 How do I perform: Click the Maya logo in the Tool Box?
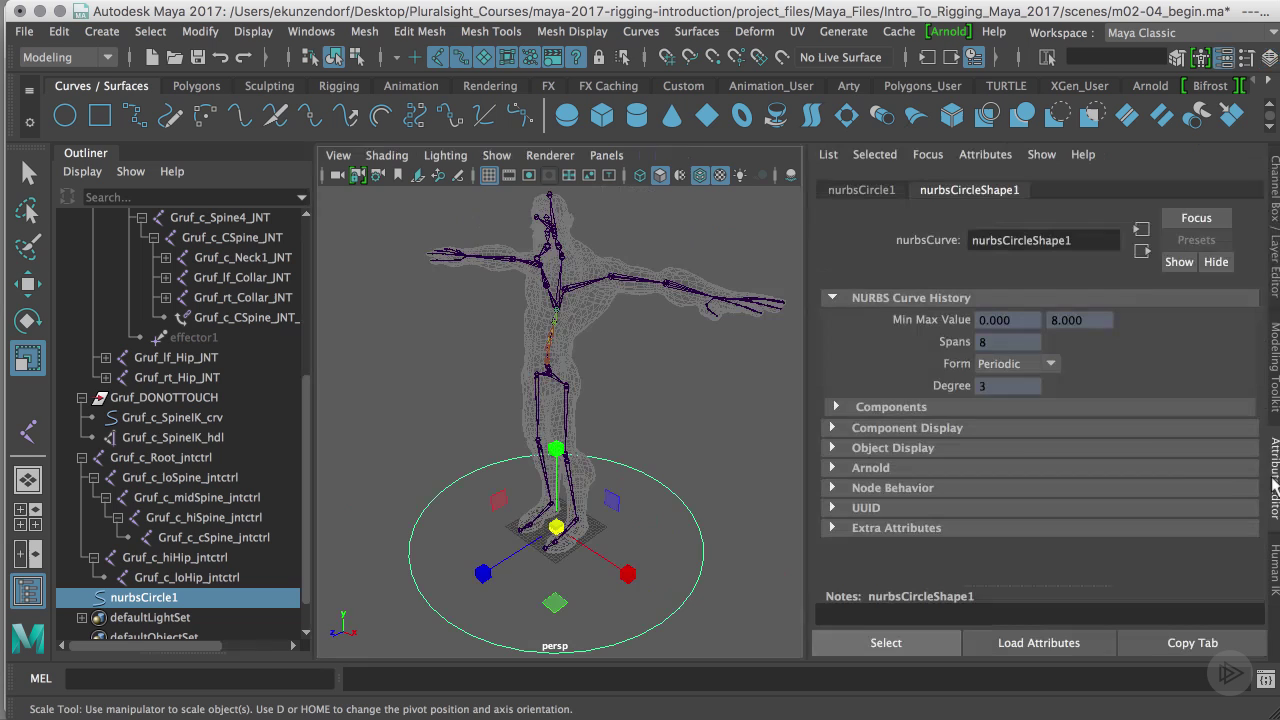click(28, 638)
